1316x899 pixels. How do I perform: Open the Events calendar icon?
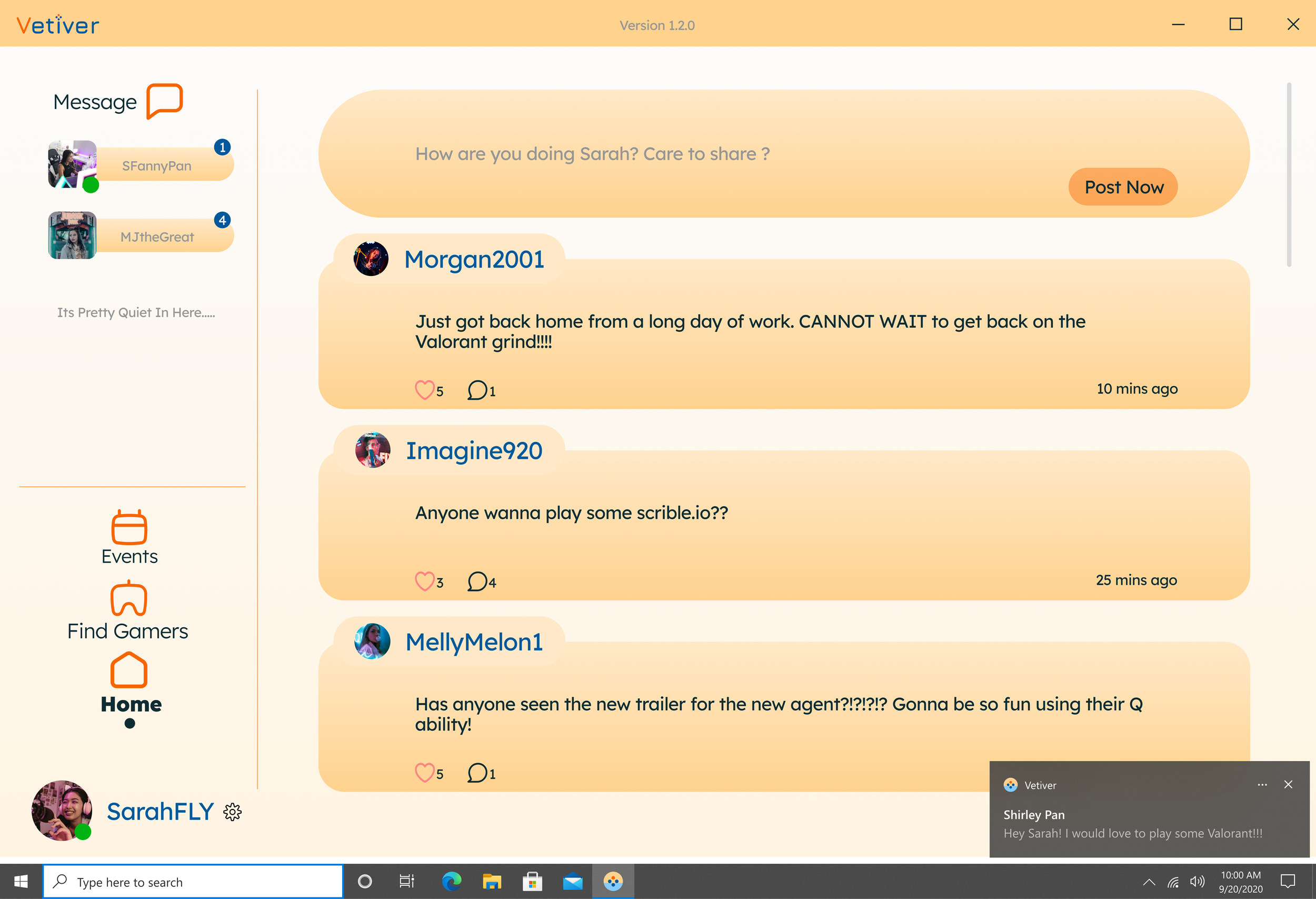point(129,527)
